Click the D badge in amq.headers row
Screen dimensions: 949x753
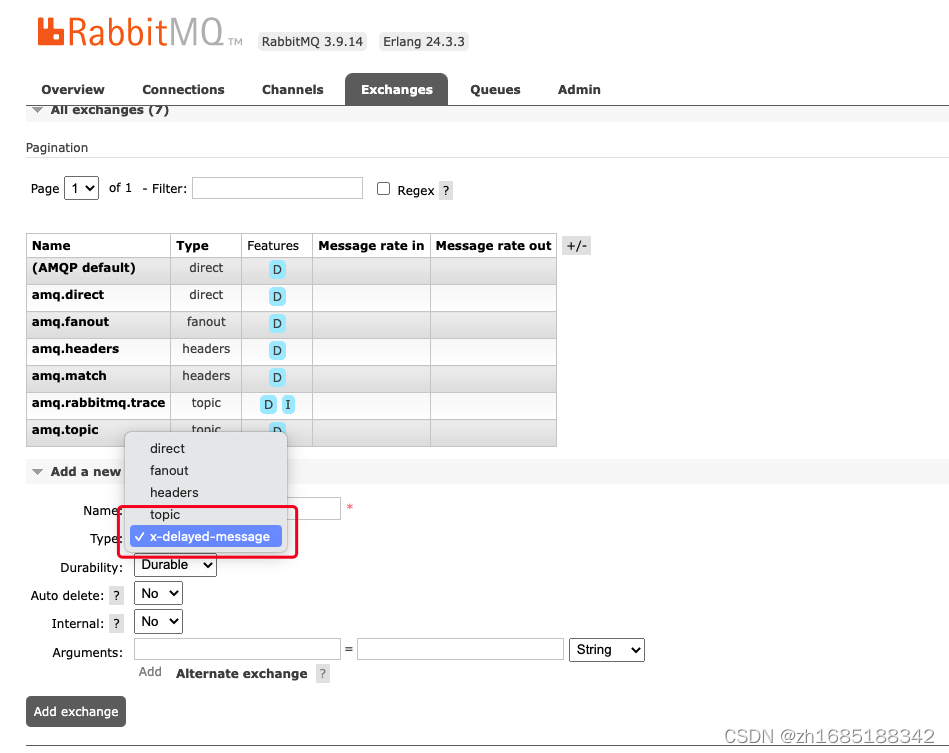click(277, 350)
